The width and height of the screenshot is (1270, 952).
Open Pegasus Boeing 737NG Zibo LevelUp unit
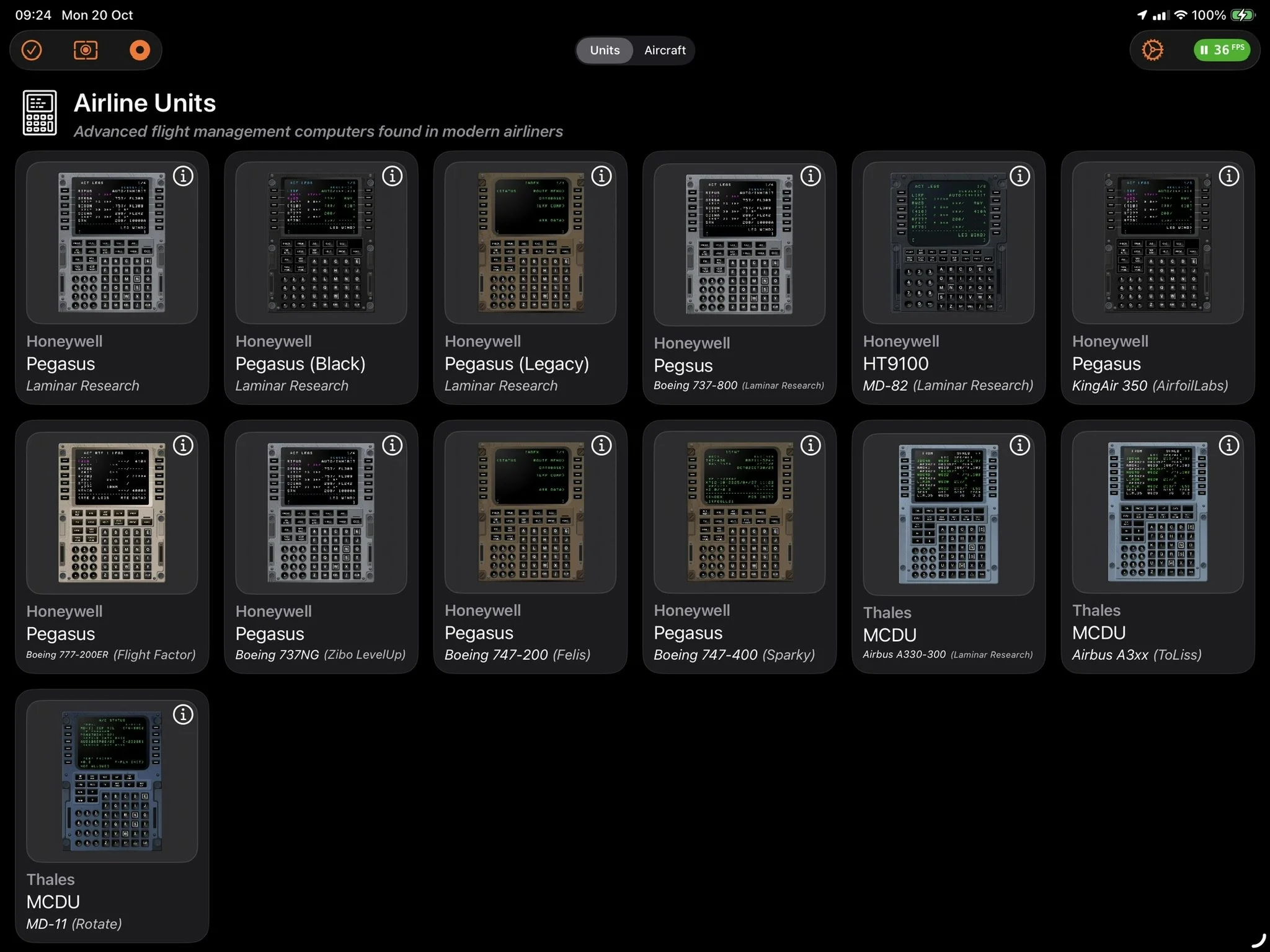[x=321, y=512]
